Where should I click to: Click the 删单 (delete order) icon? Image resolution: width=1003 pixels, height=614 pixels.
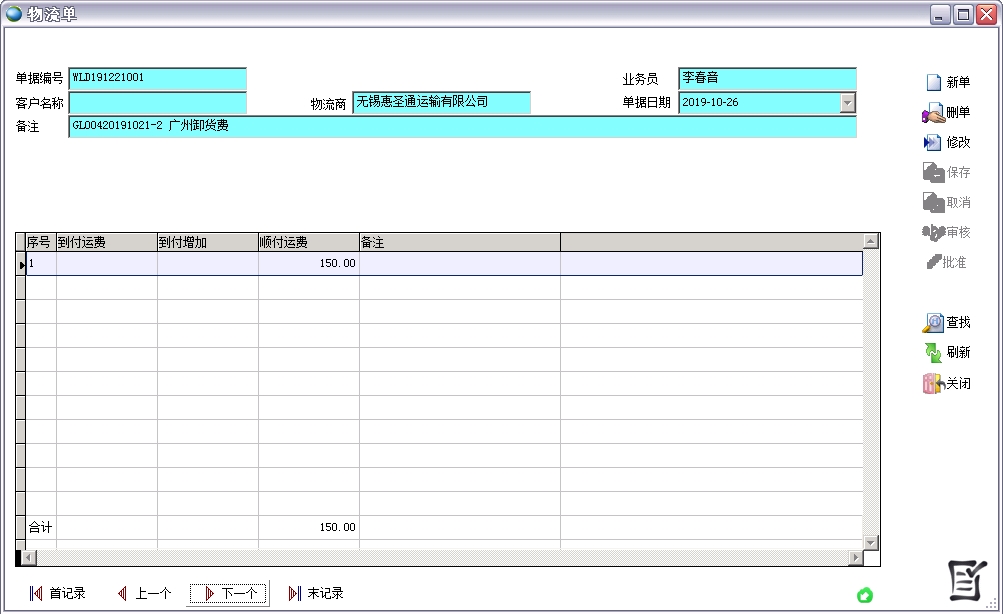click(x=933, y=113)
